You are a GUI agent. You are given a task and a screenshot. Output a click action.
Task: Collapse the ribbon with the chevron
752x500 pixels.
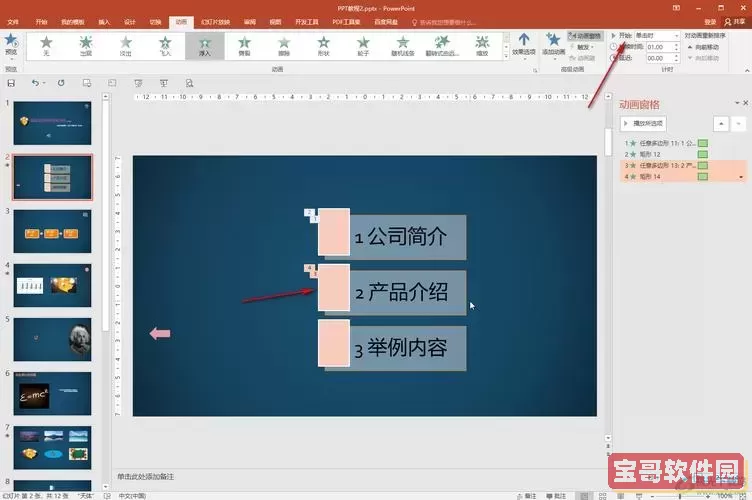(x=747, y=70)
